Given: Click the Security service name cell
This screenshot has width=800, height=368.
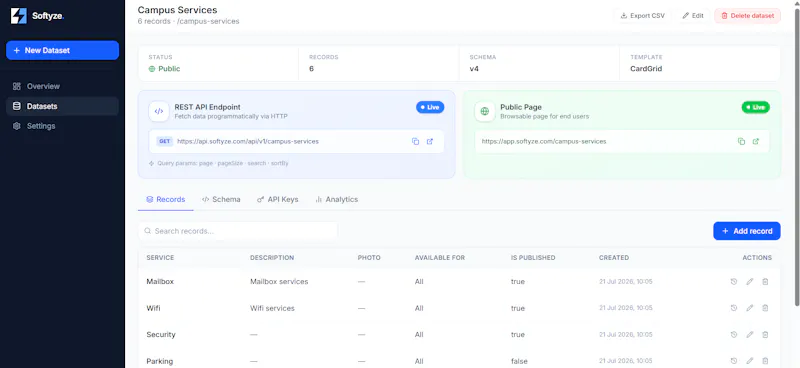Looking at the screenshot, I should coord(161,335).
